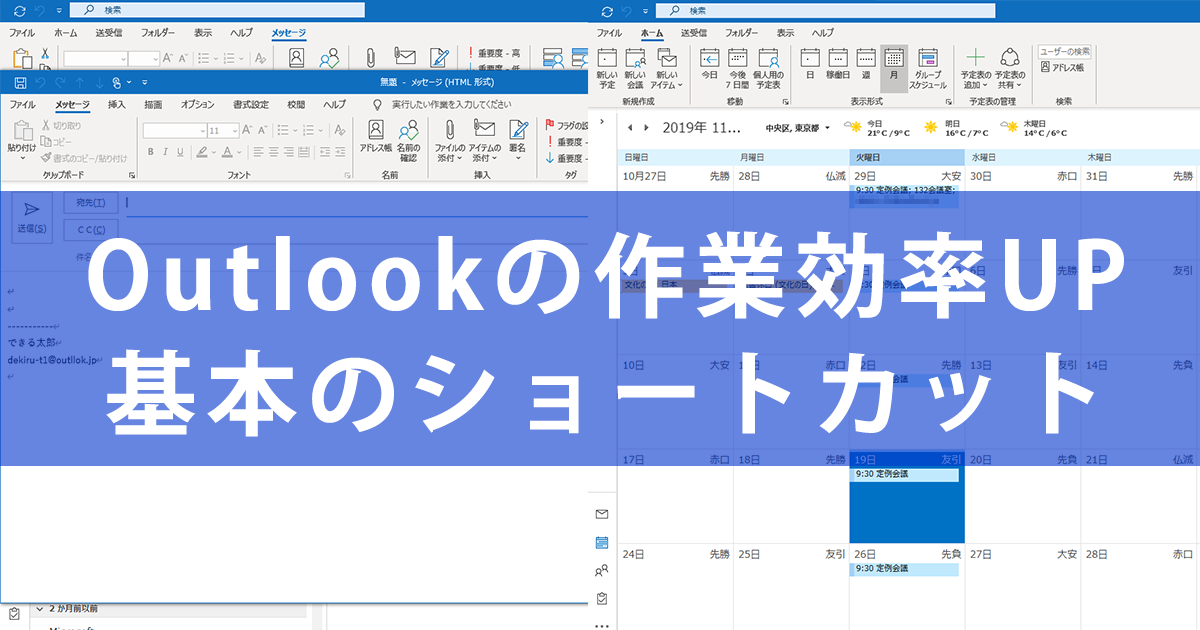Image resolution: width=1200 pixels, height=630 pixels.
Task: Open フォルダー tab in calendar window
Action: click(x=742, y=32)
